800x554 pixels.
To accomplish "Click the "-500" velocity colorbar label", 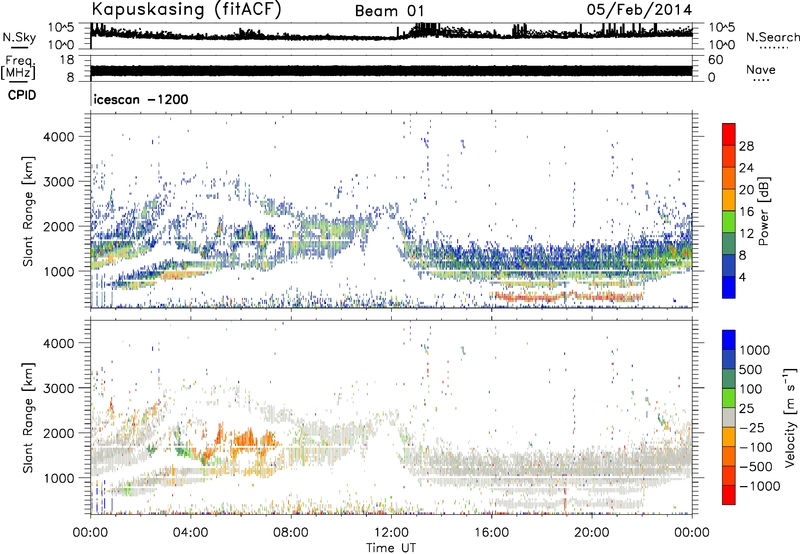I will (x=756, y=466).
